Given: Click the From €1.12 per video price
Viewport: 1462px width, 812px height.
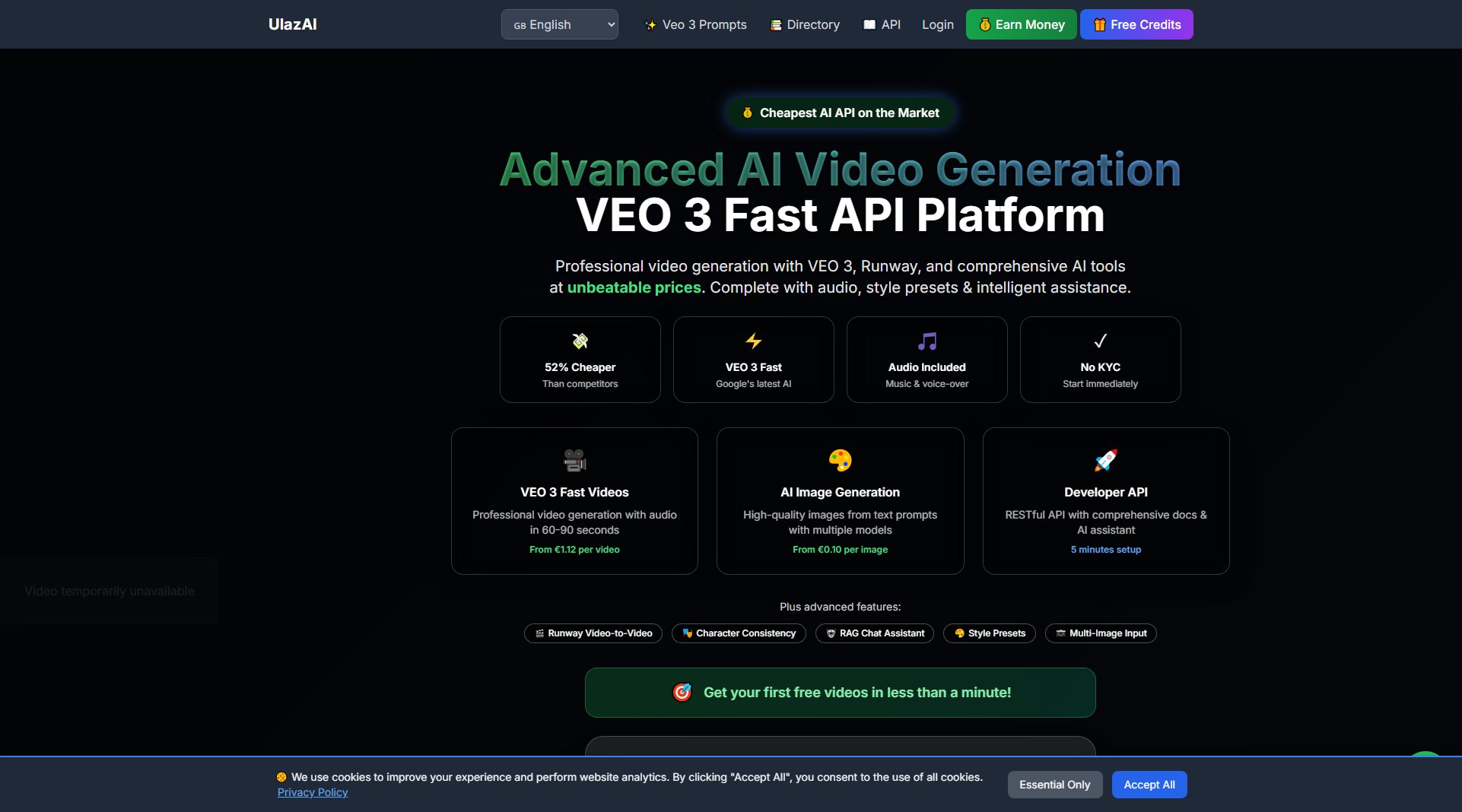Looking at the screenshot, I should (x=574, y=550).
